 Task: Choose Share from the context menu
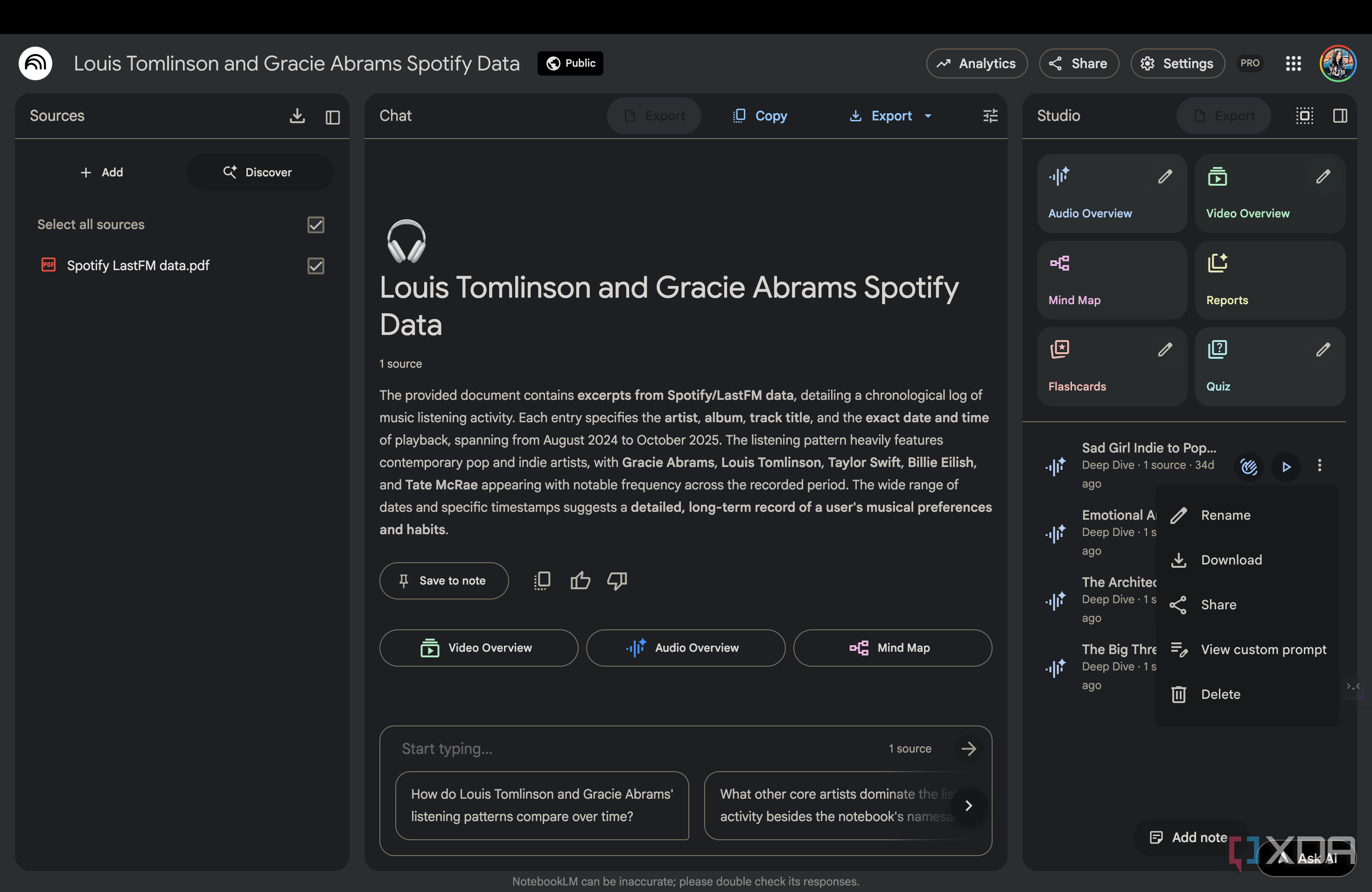point(1247,605)
